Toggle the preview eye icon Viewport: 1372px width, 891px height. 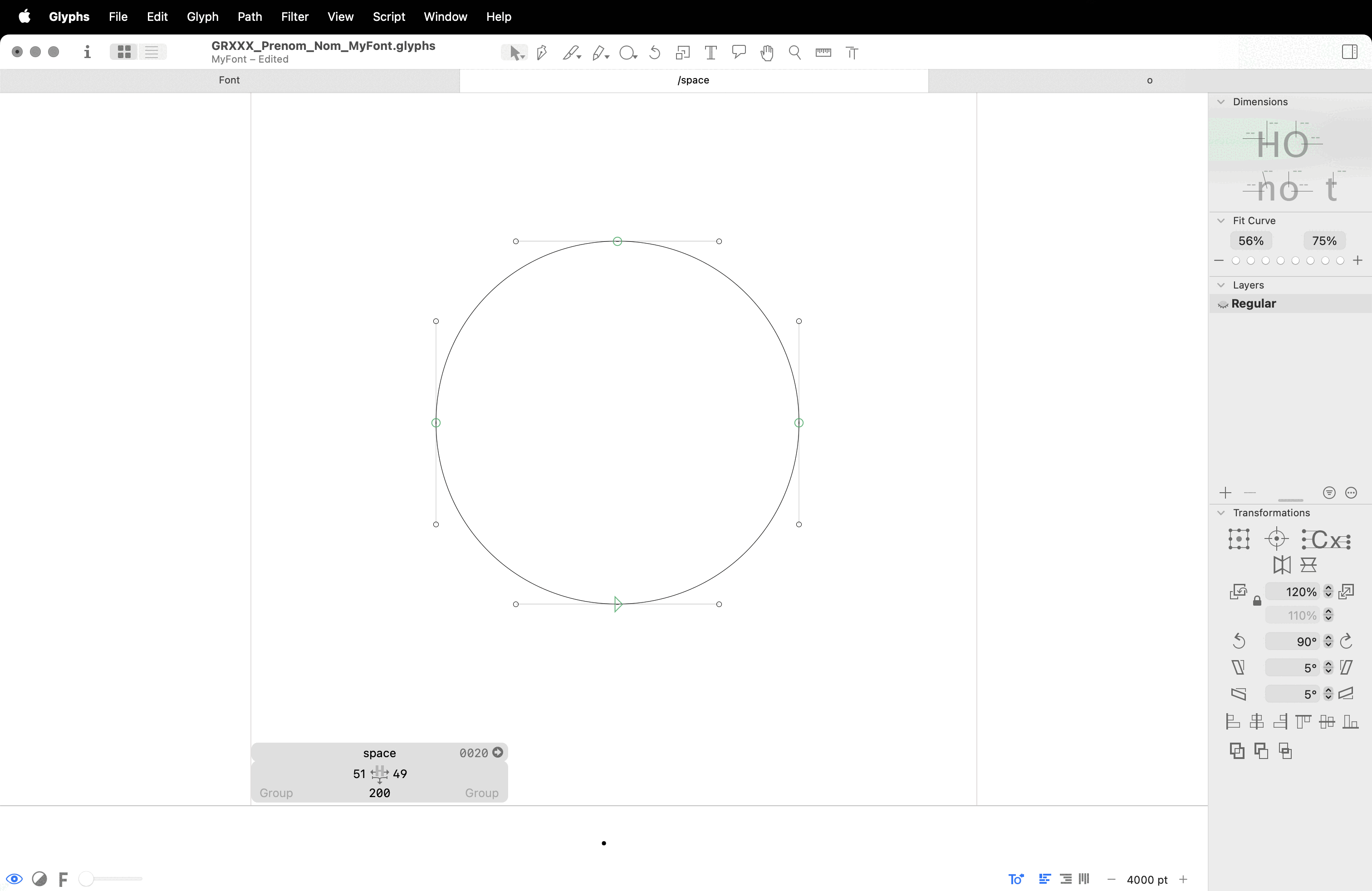pos(15,879)
